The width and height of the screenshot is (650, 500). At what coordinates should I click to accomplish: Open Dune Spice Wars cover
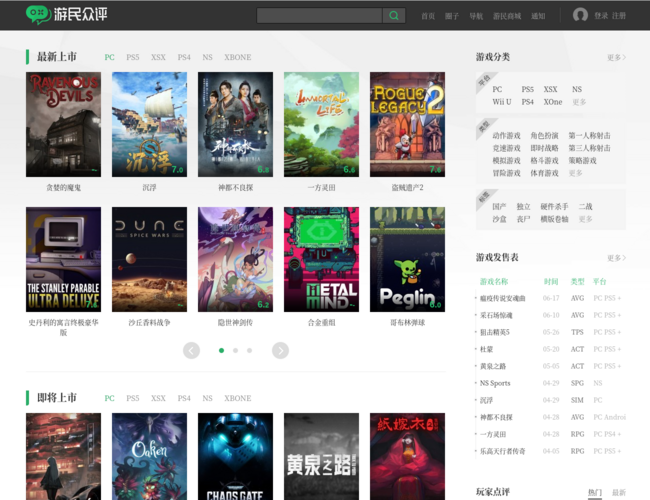[149, 260]
